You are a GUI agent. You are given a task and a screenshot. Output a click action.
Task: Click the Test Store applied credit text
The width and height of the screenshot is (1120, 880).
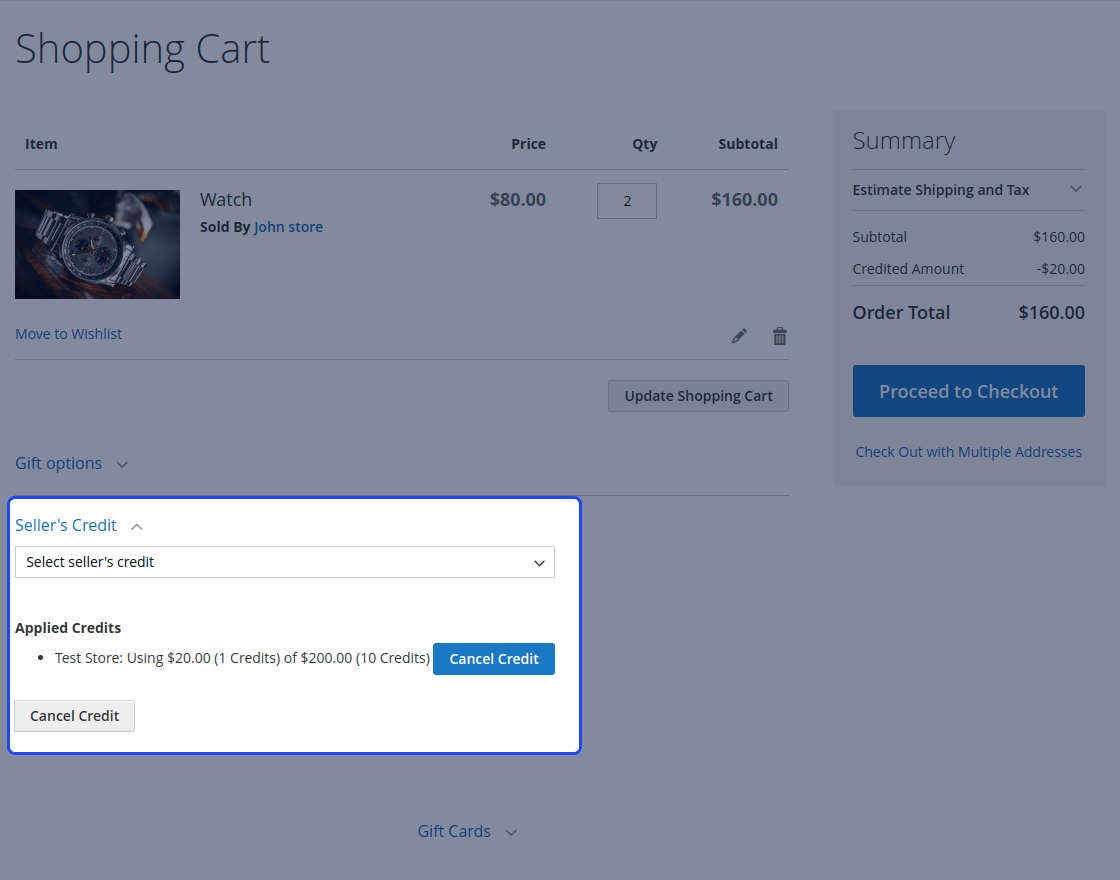coord(242,658)
